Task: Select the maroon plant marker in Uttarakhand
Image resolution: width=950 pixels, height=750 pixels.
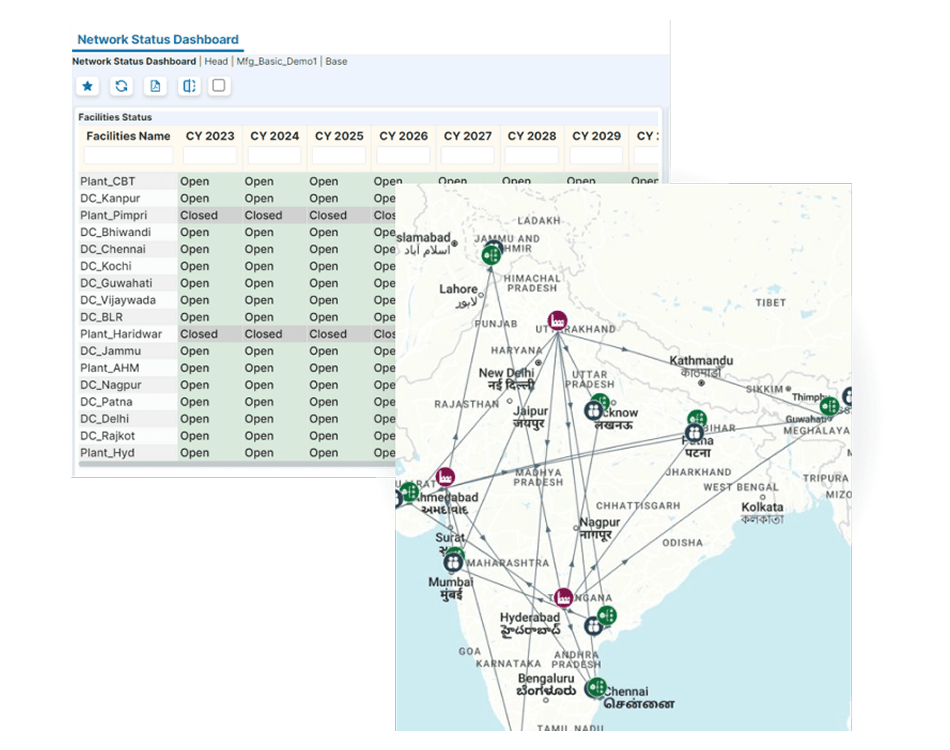Action: point(557,320)
